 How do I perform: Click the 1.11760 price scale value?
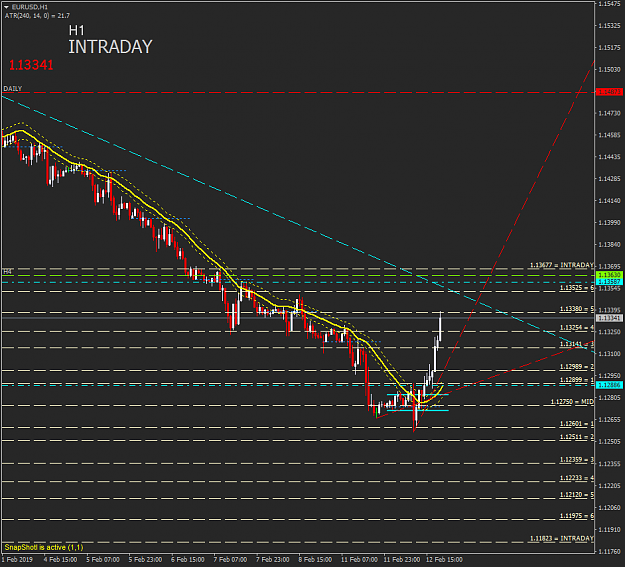(x=609, y=551)
